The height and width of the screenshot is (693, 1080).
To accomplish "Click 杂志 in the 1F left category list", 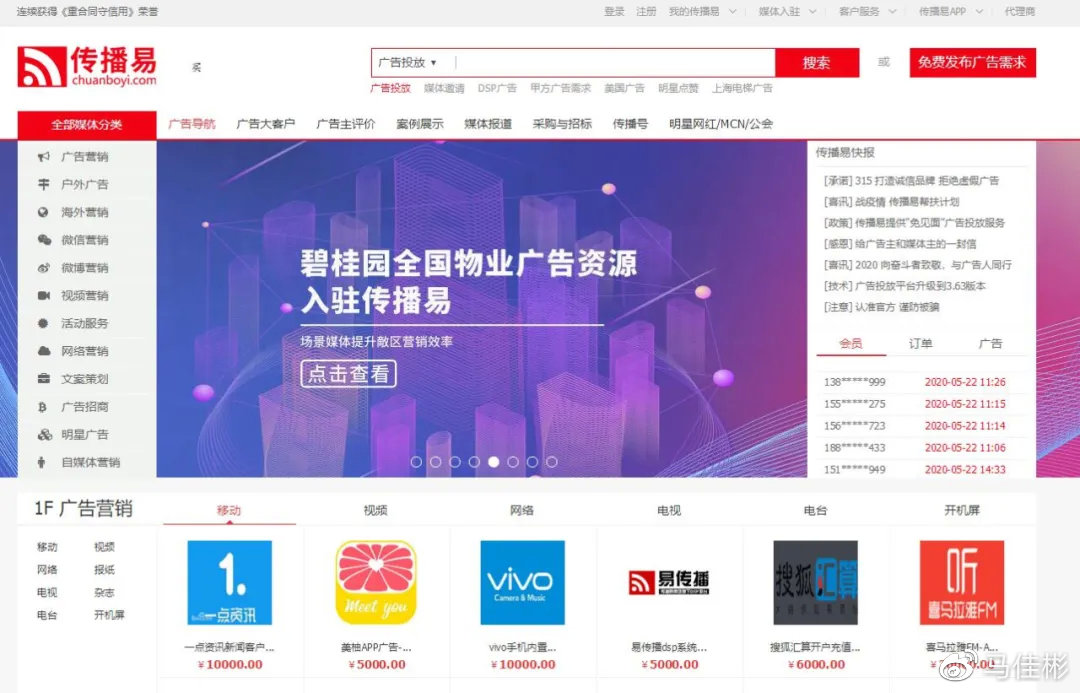I will 105,592.
